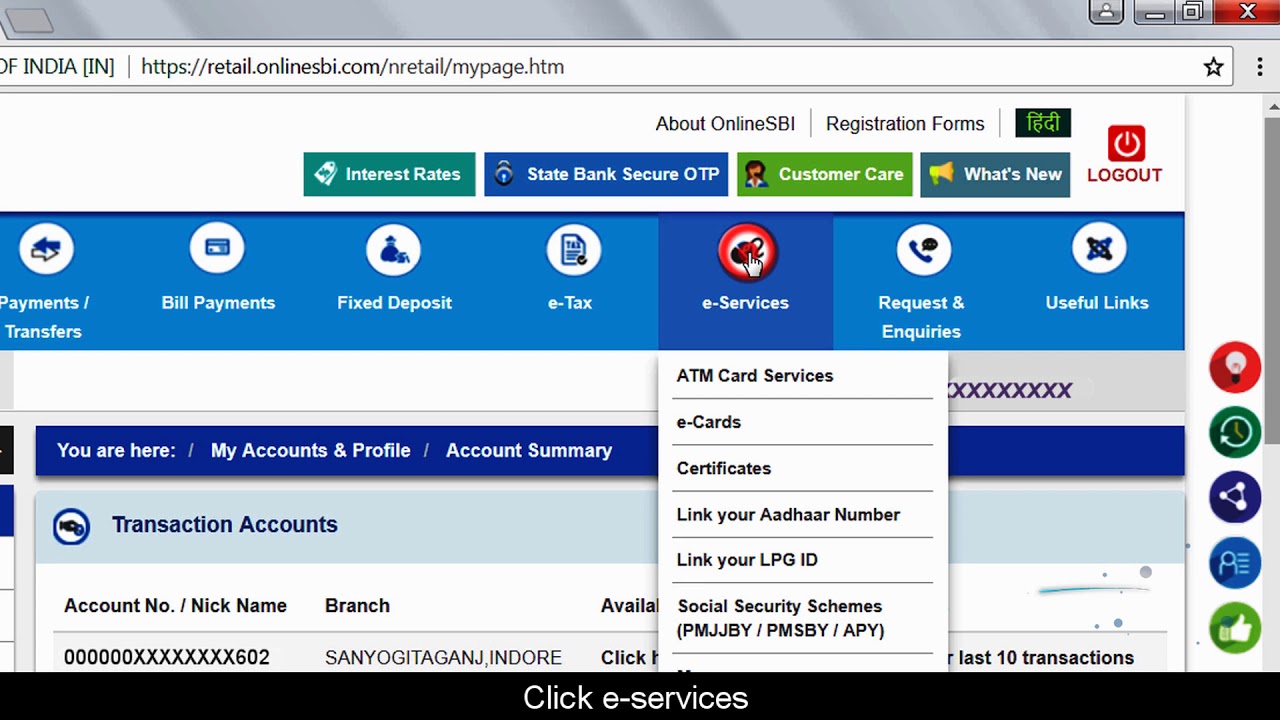Go to My Accounts & Profile breadcrumb
The height and width of the screenshot is (720, 1280).
point(310,450)
